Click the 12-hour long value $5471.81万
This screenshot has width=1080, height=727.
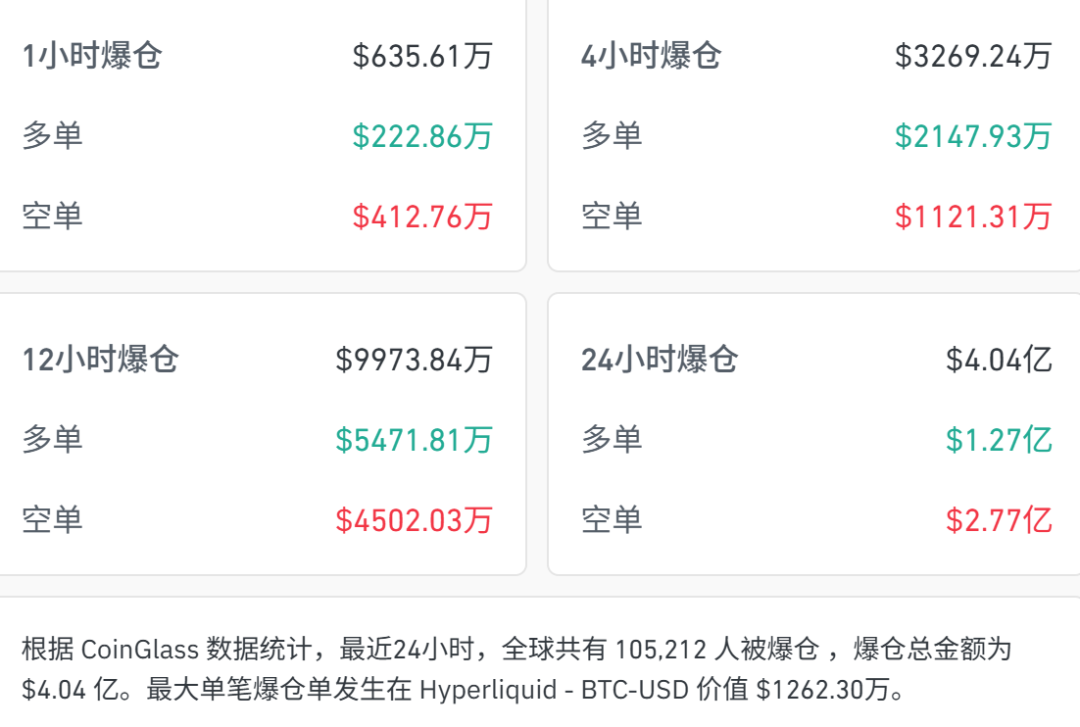coord(414,439)
